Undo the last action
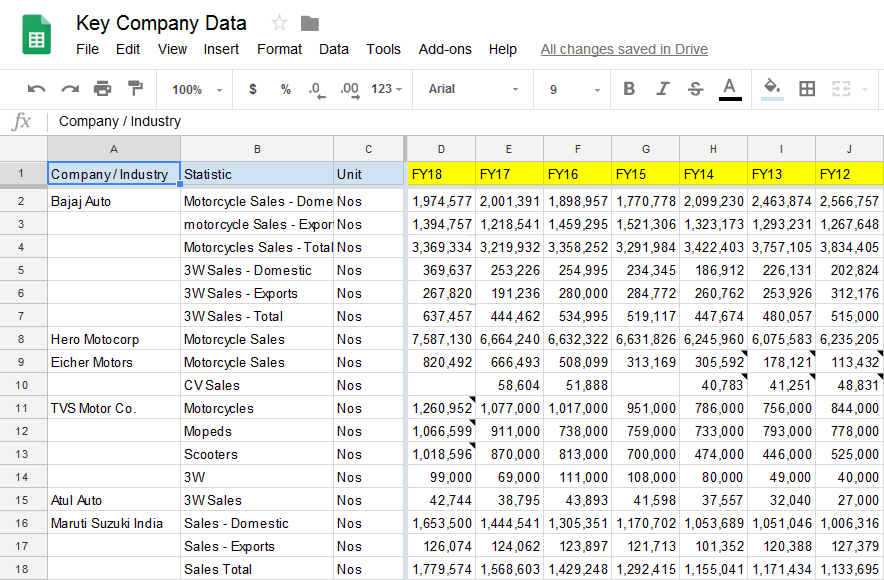 click(37, 89)
